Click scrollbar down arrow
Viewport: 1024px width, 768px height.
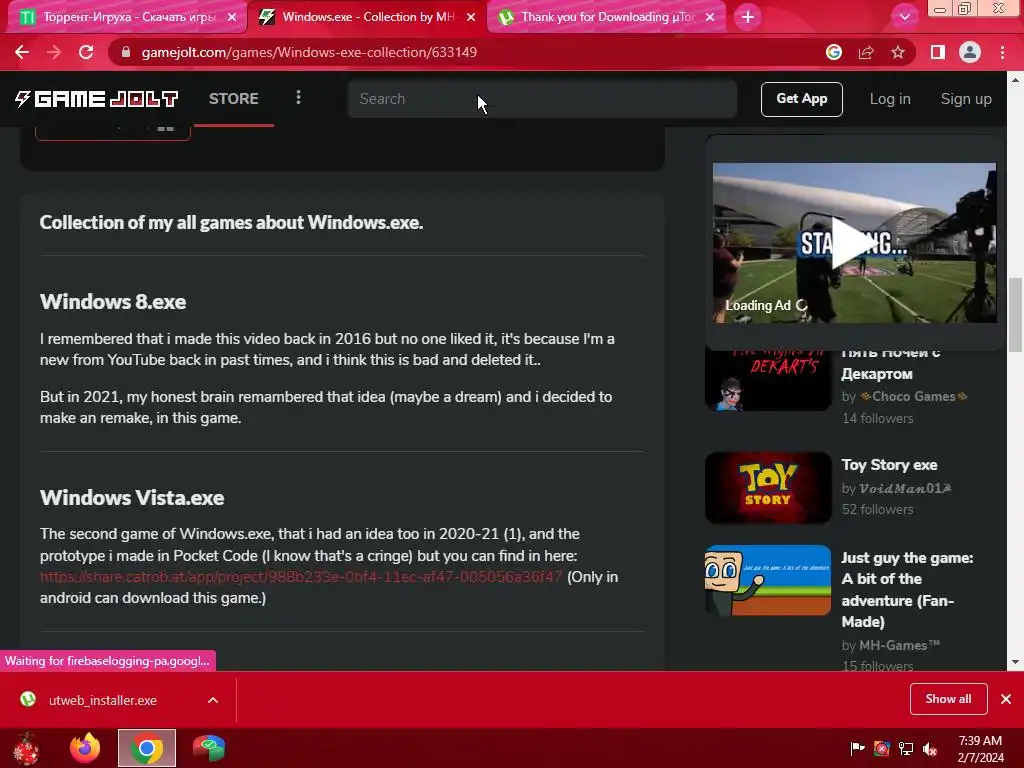click(1014, 662)
